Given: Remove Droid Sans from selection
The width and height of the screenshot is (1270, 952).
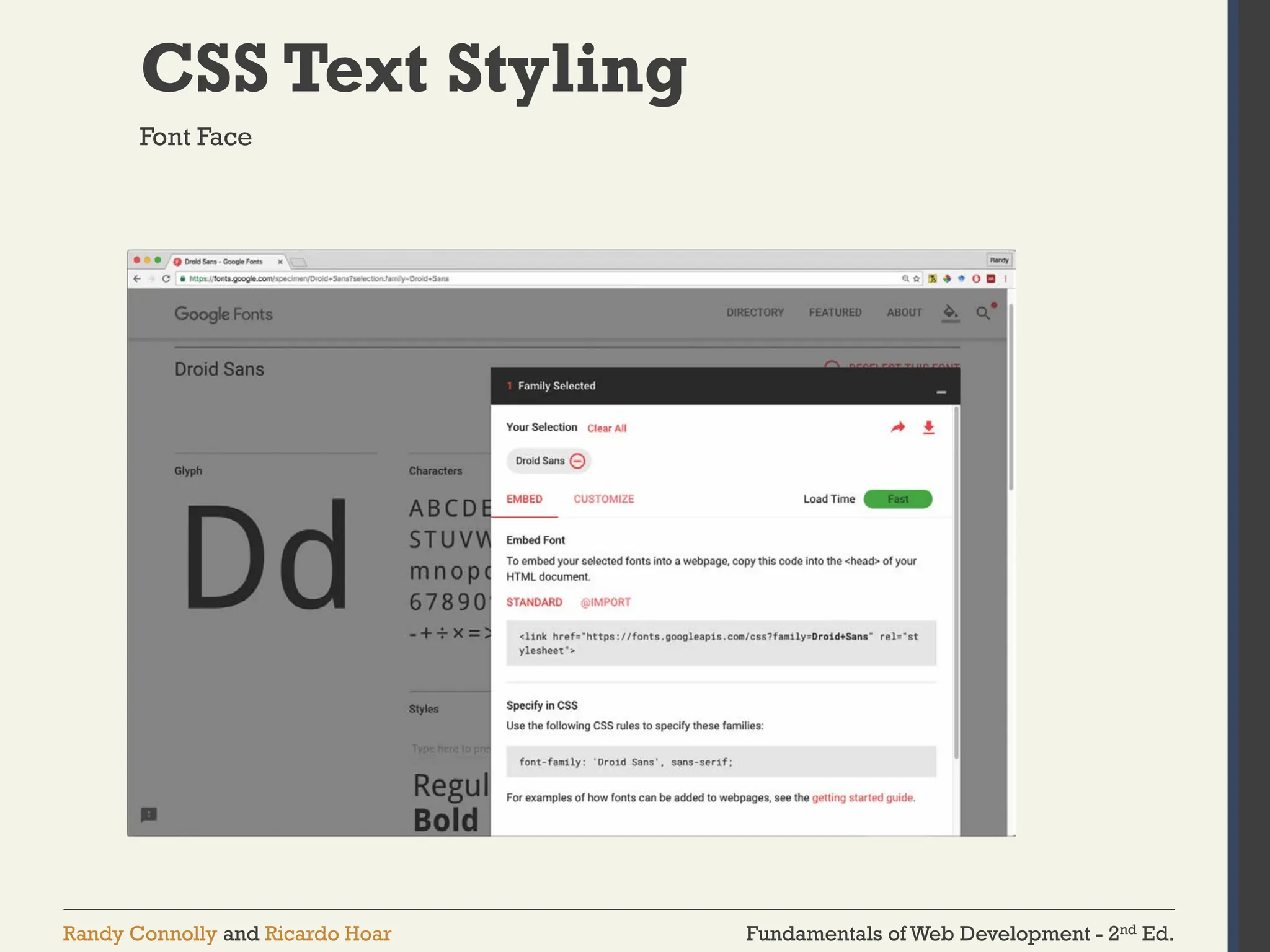Looking at the screenshot, I should click(x=577, y=461).
